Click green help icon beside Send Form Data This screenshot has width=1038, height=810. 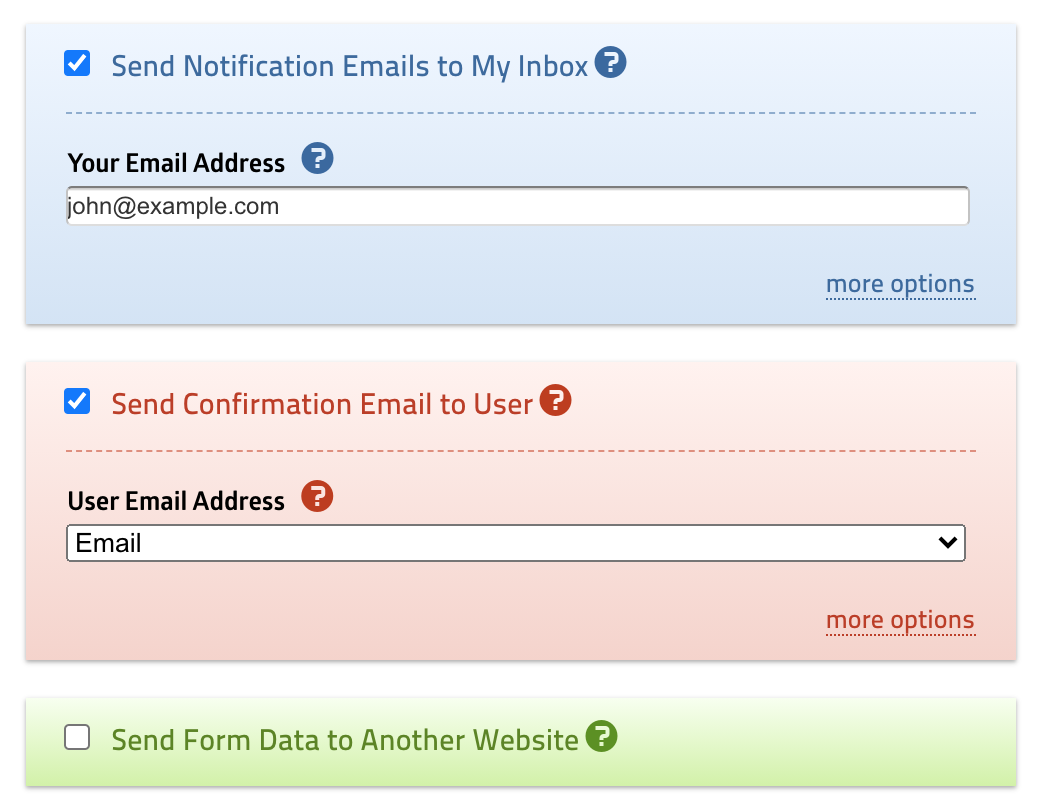(x=601, y=738)
